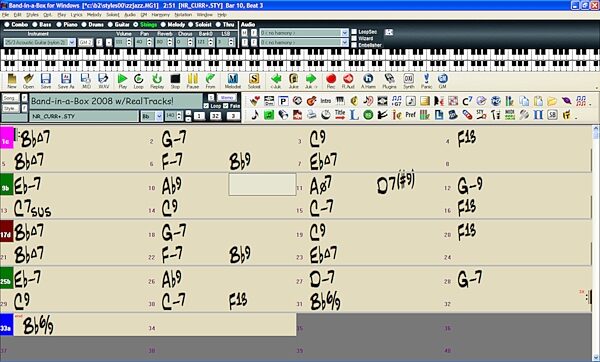The width and height of the screenshot is (600, 362).
Task: Click the SB icon
Action: click(552, 114)
